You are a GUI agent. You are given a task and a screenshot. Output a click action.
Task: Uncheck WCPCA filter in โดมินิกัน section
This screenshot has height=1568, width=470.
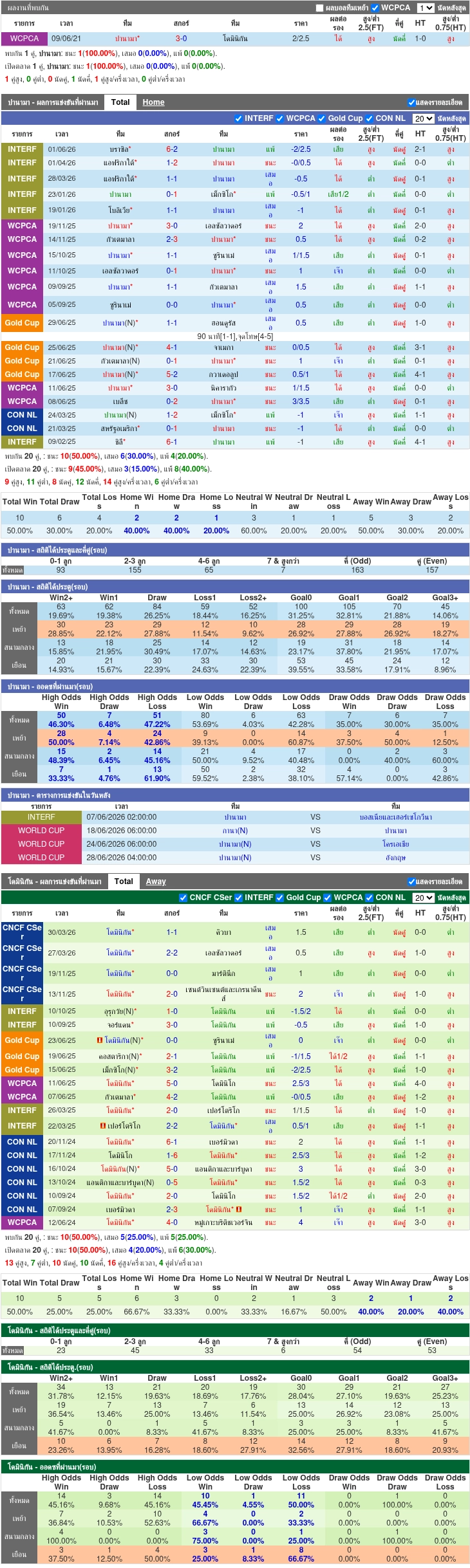328,898
